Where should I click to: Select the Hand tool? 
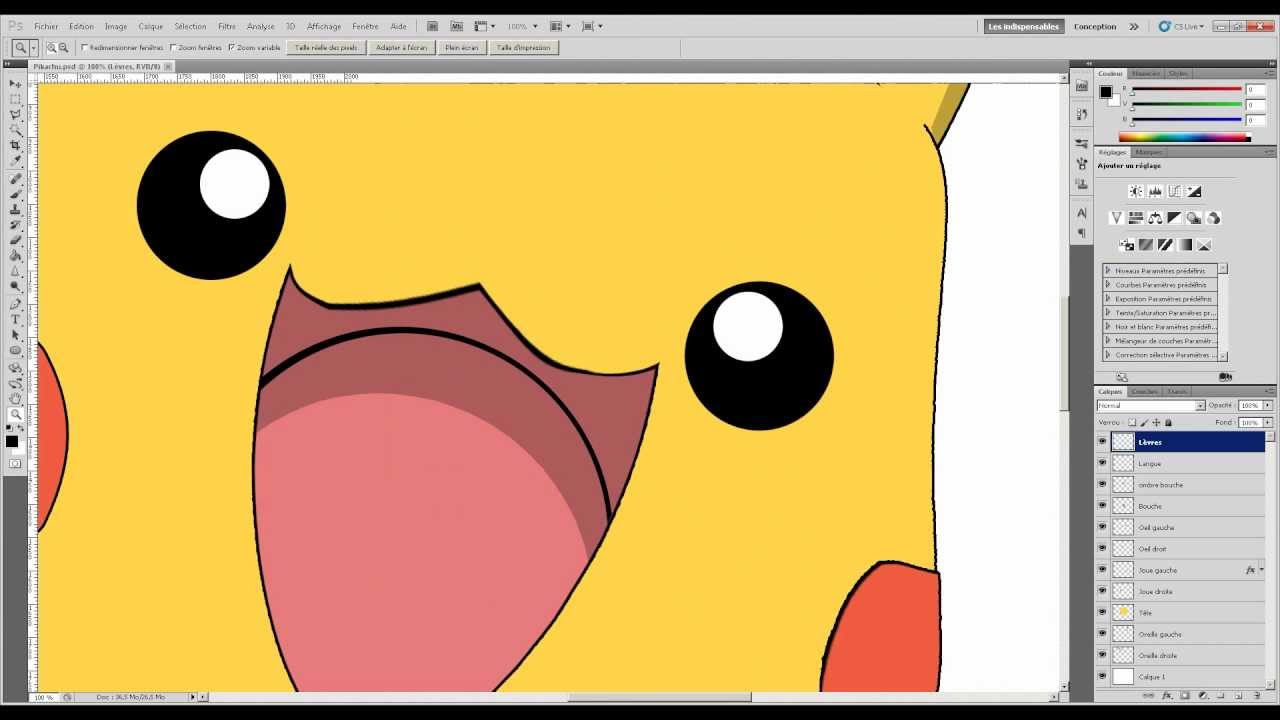click(x=15, y=398)
